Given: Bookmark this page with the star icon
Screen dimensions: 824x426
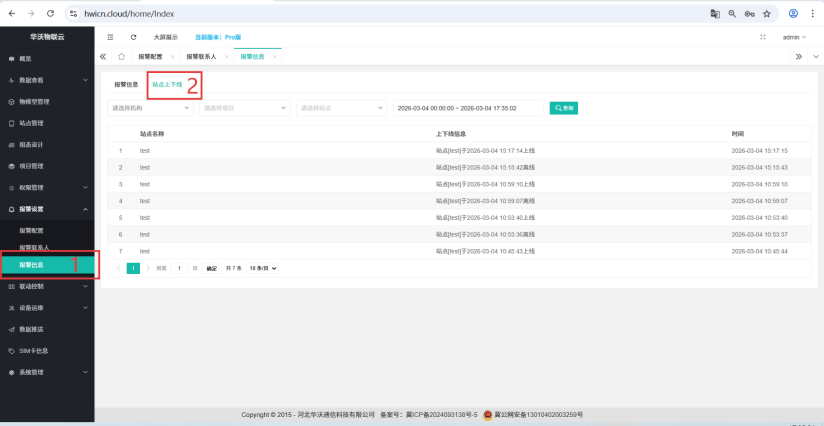Looking at the screenshot, I should pos(767,14).
